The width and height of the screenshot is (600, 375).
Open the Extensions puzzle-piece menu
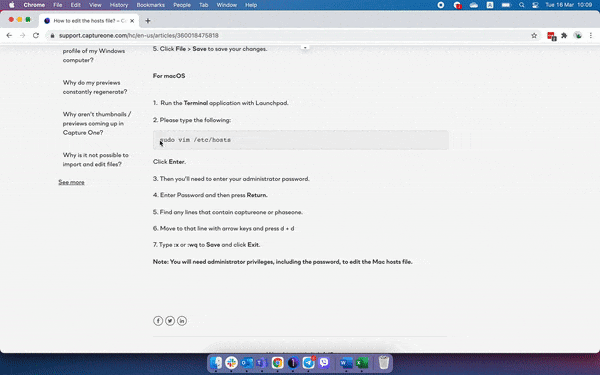point(564,36)
